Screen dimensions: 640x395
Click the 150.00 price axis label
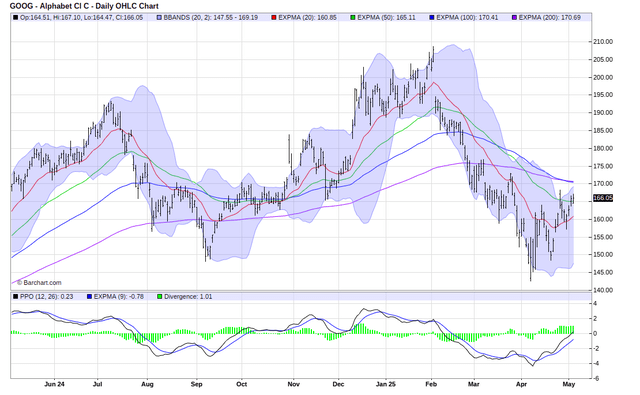pyautogui.click(x=603, y=255)
